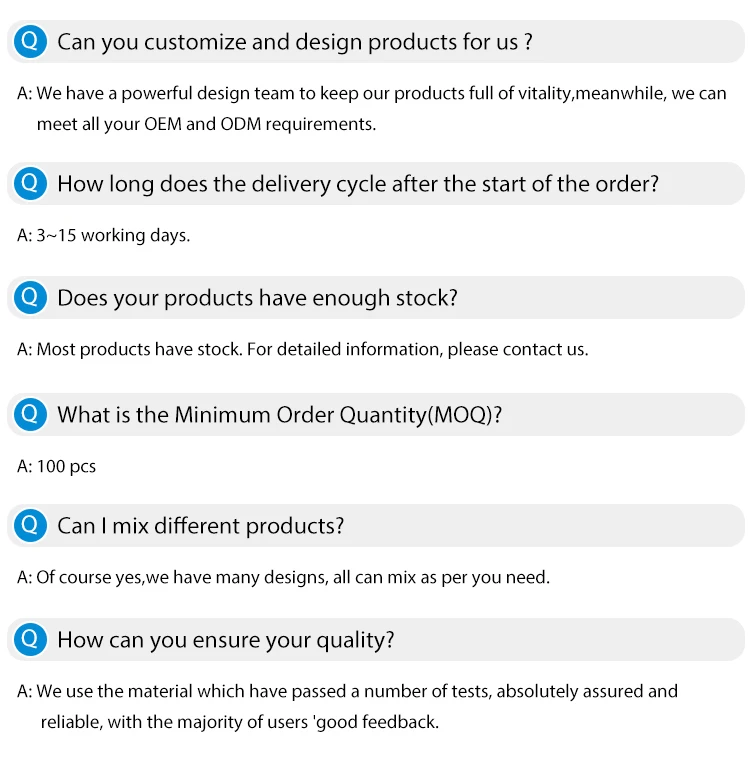Click the Q icon beside Minimum Order Quantity question

(x=30, y=414)
